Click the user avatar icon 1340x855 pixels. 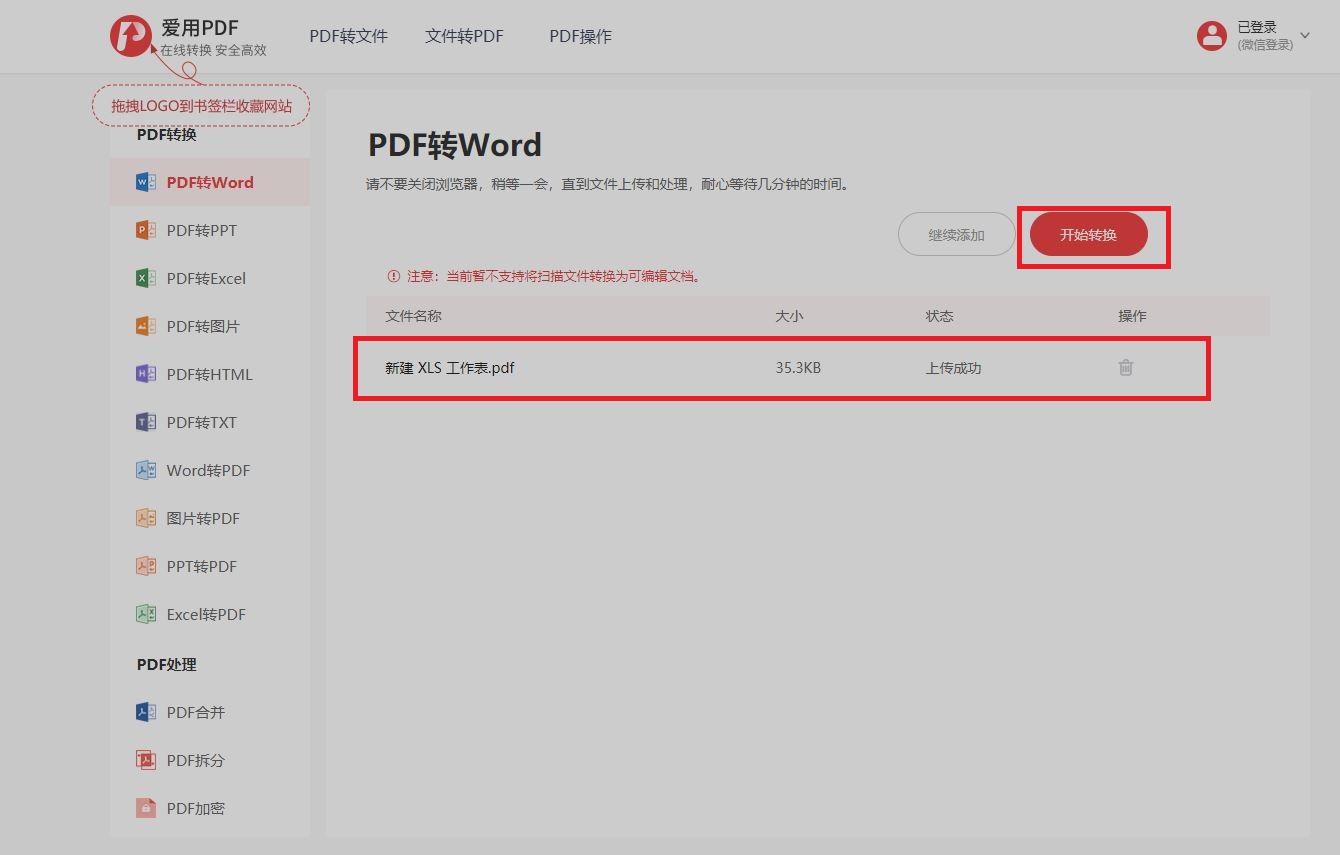(x=1211, y=36)
